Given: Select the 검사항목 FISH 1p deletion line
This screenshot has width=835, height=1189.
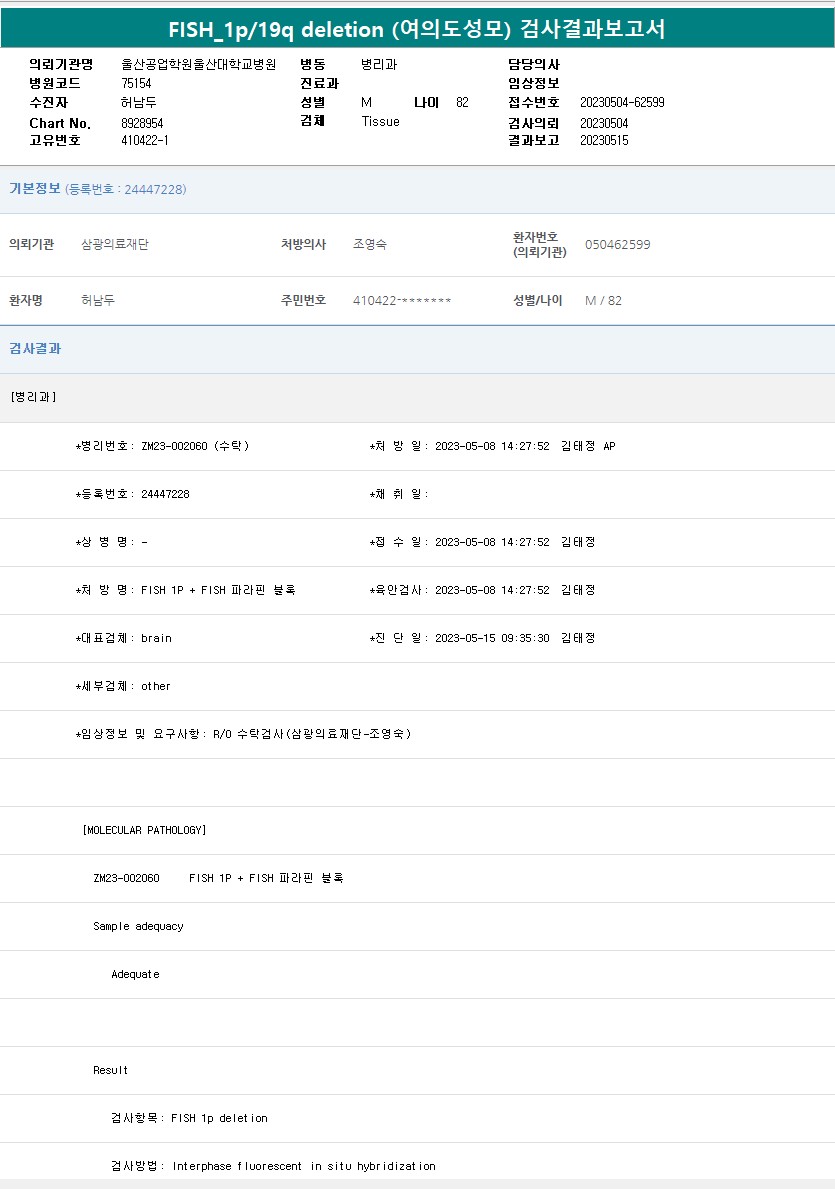Looking at the screenshot, I should pos(189,1118).
